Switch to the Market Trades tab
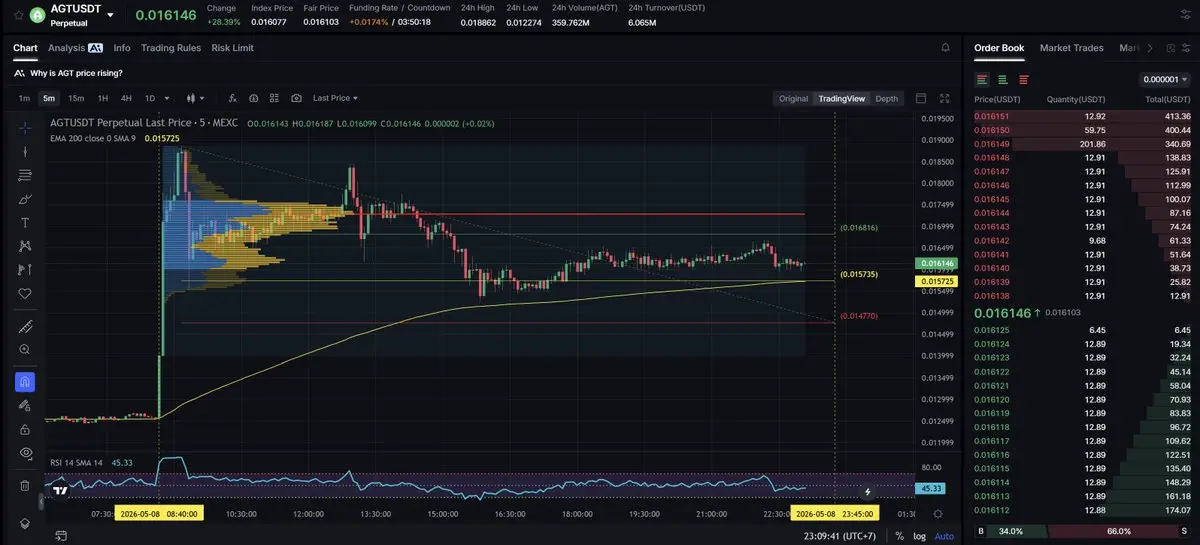The height and width of the screenshot is (545, 1200). 1072,47
